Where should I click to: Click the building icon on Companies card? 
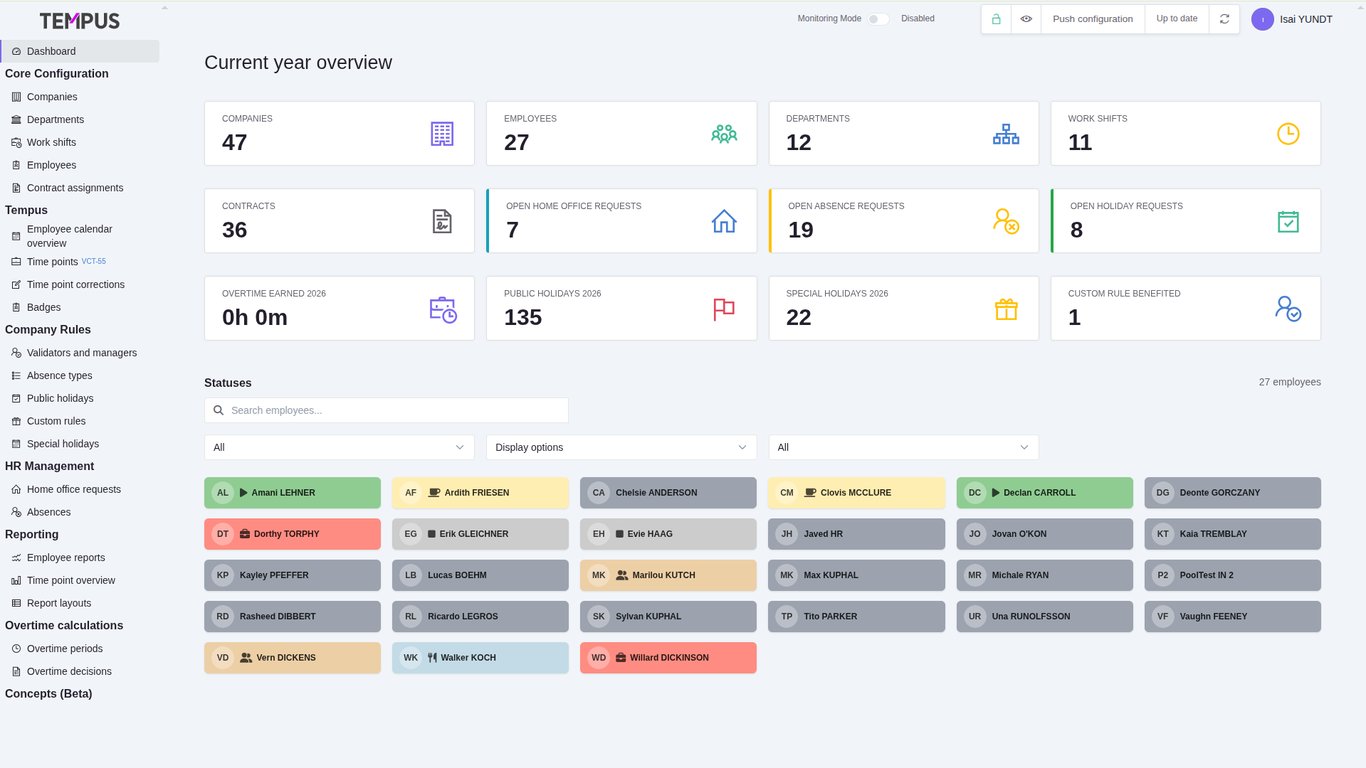pyautogui.click(x=442, y=133)
